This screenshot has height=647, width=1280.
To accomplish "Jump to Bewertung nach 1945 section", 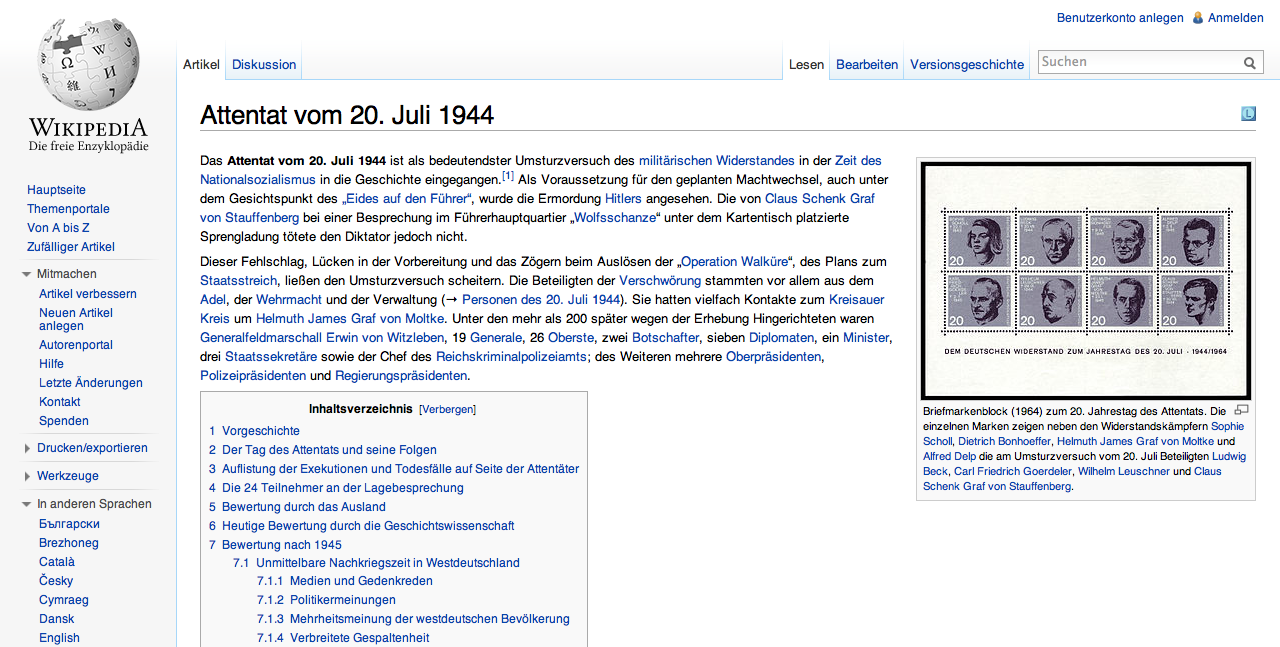I will coord(275,545).
